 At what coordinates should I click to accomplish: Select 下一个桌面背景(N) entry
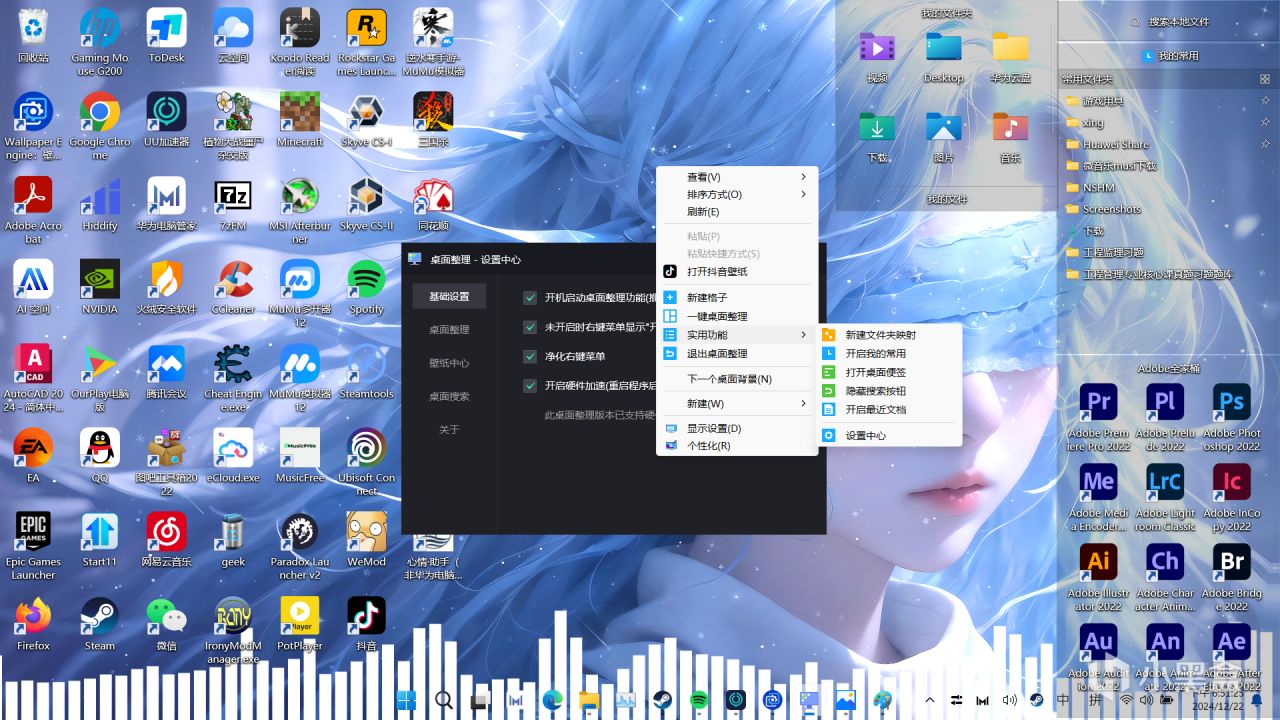[x=737, y=379]
